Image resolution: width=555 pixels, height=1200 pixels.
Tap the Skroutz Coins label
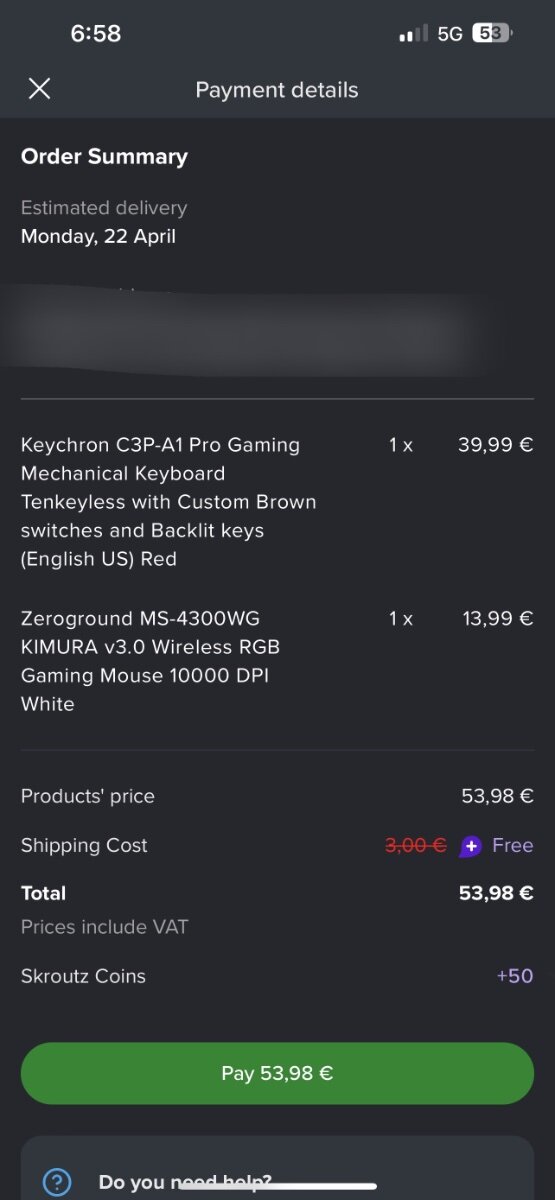(x=83, y=976)
